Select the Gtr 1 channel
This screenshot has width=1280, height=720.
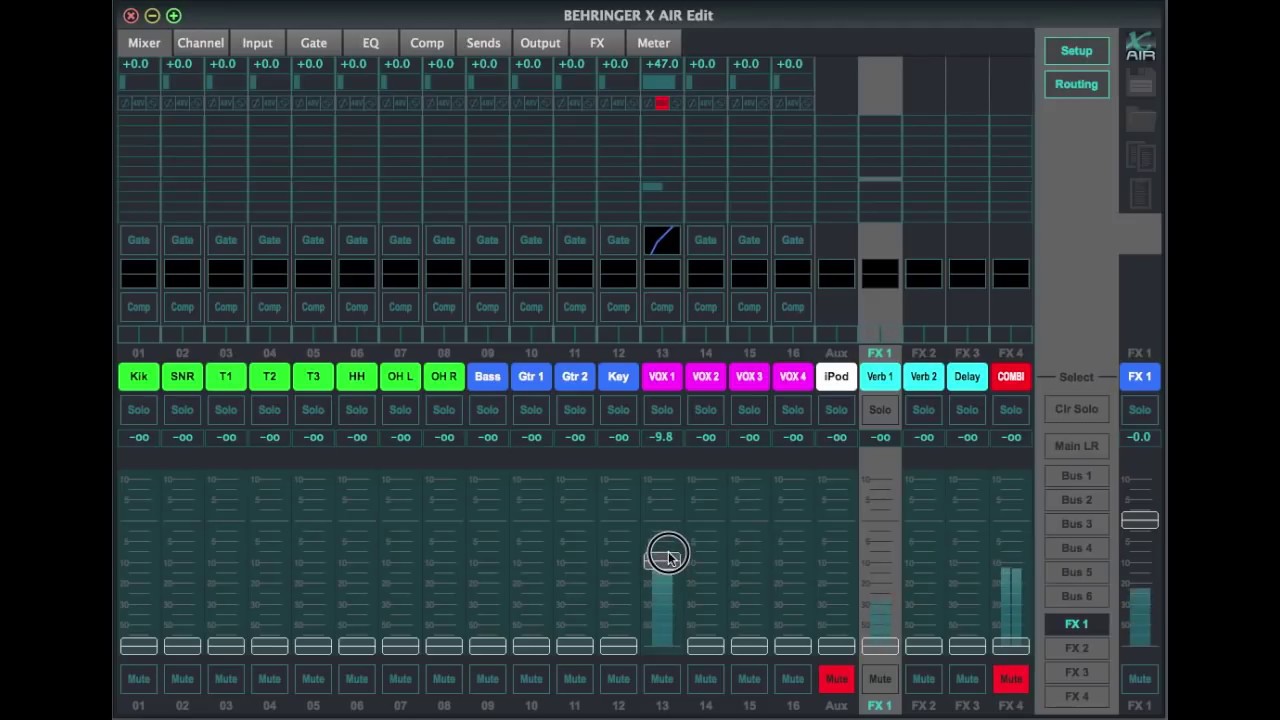pos(531,377)
